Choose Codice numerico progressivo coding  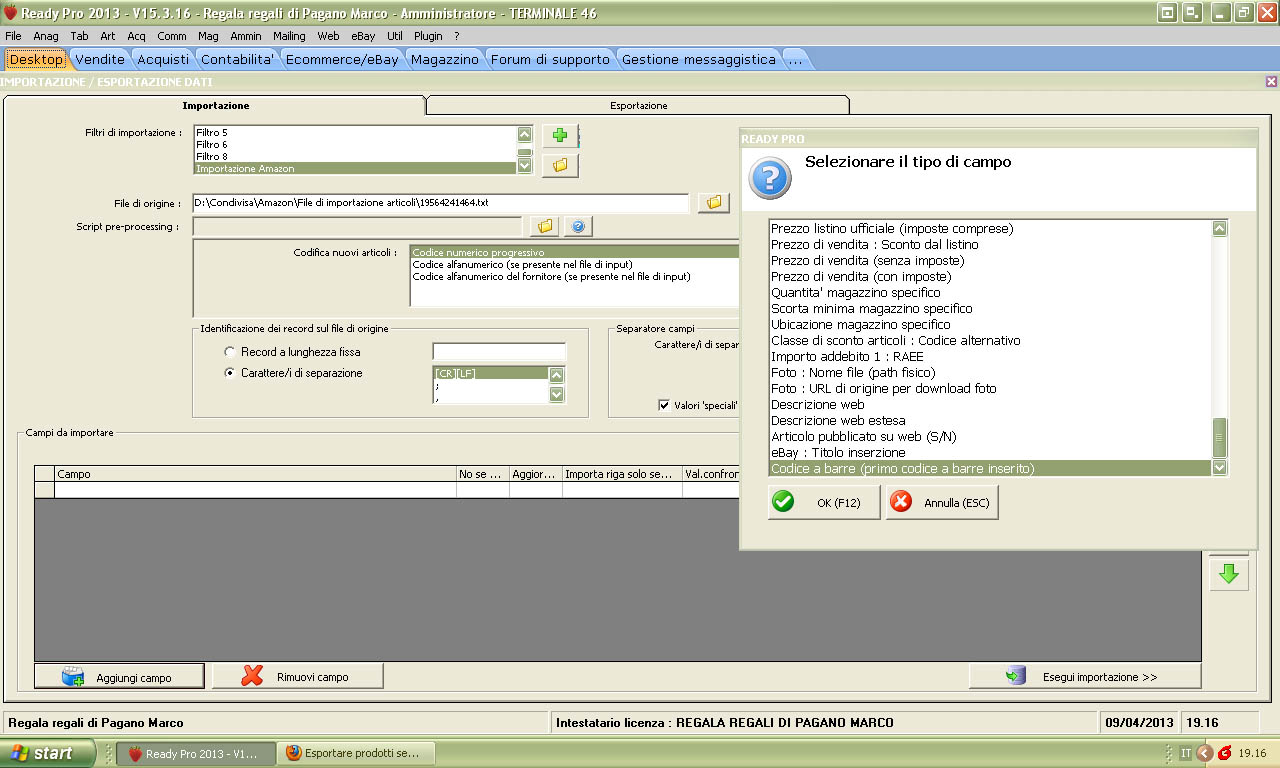575,253
